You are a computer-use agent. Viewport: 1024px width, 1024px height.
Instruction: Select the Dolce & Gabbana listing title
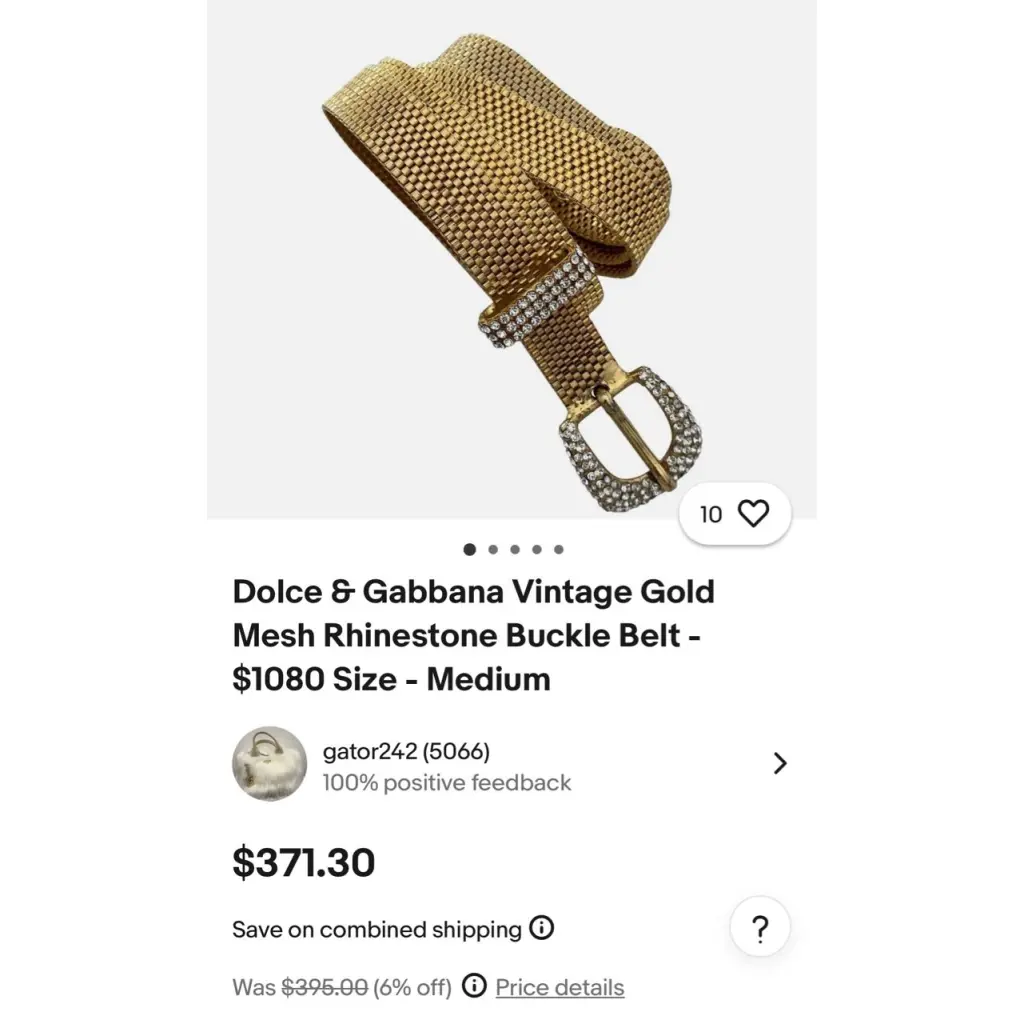coord(473,635)
